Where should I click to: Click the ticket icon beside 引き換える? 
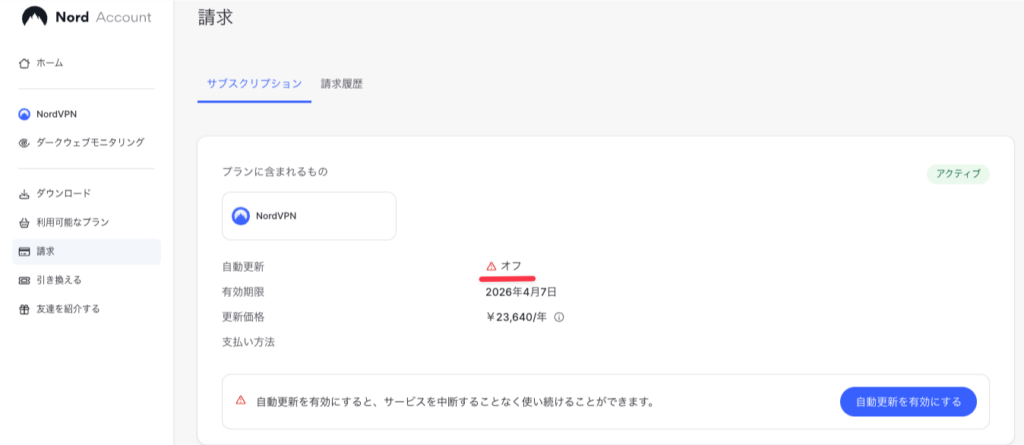pyautogui.click(x=24, y=280)
